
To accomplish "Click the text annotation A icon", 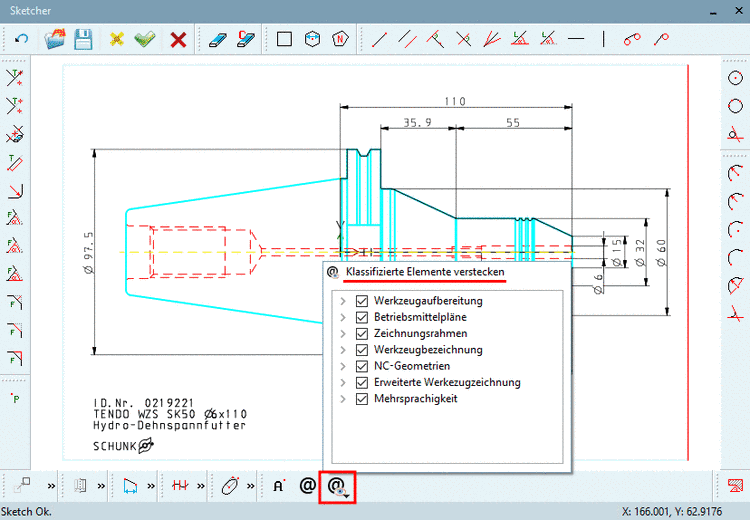I will pos(279,486).
